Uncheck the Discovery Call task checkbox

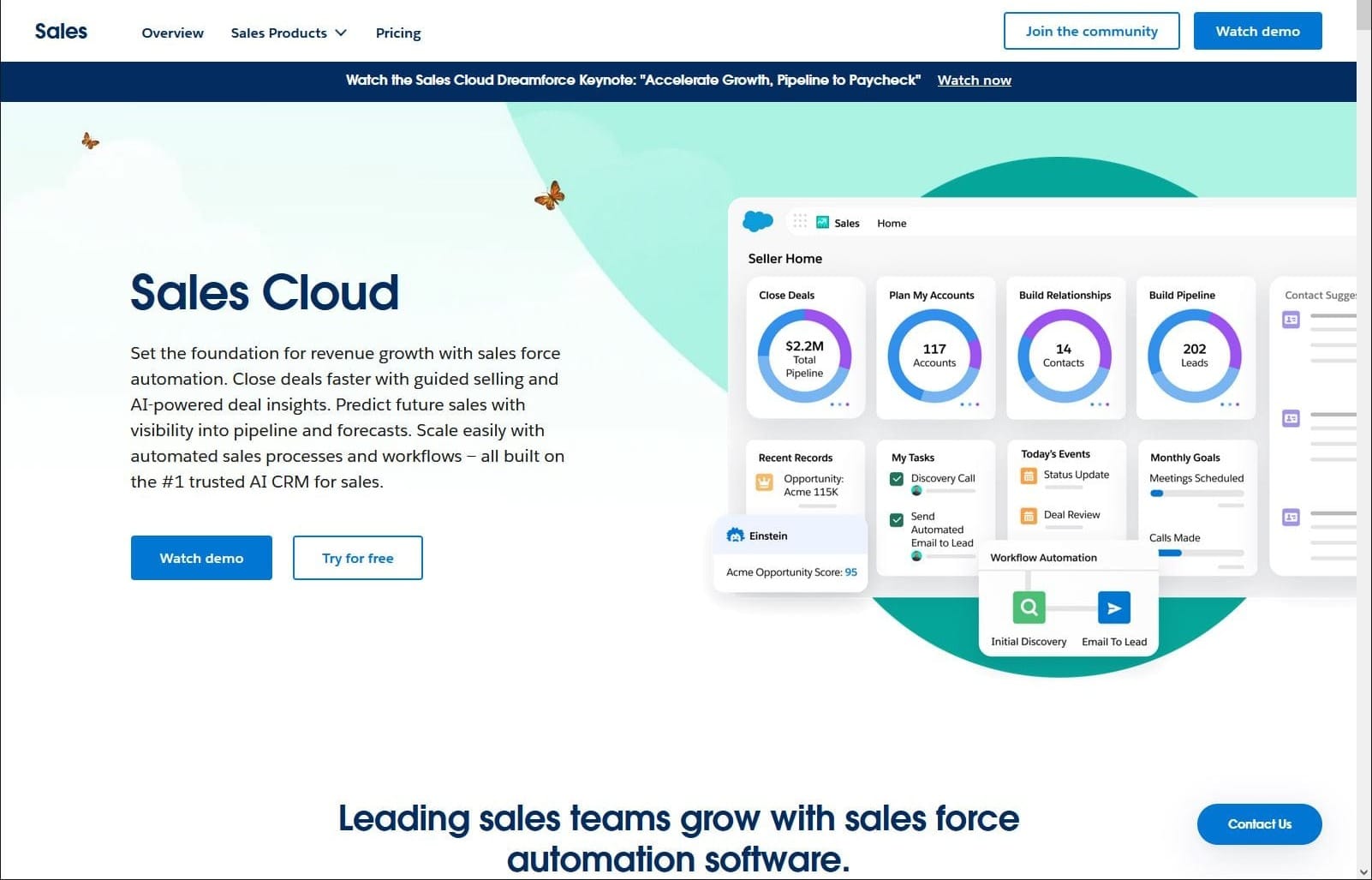click(897, 478)
